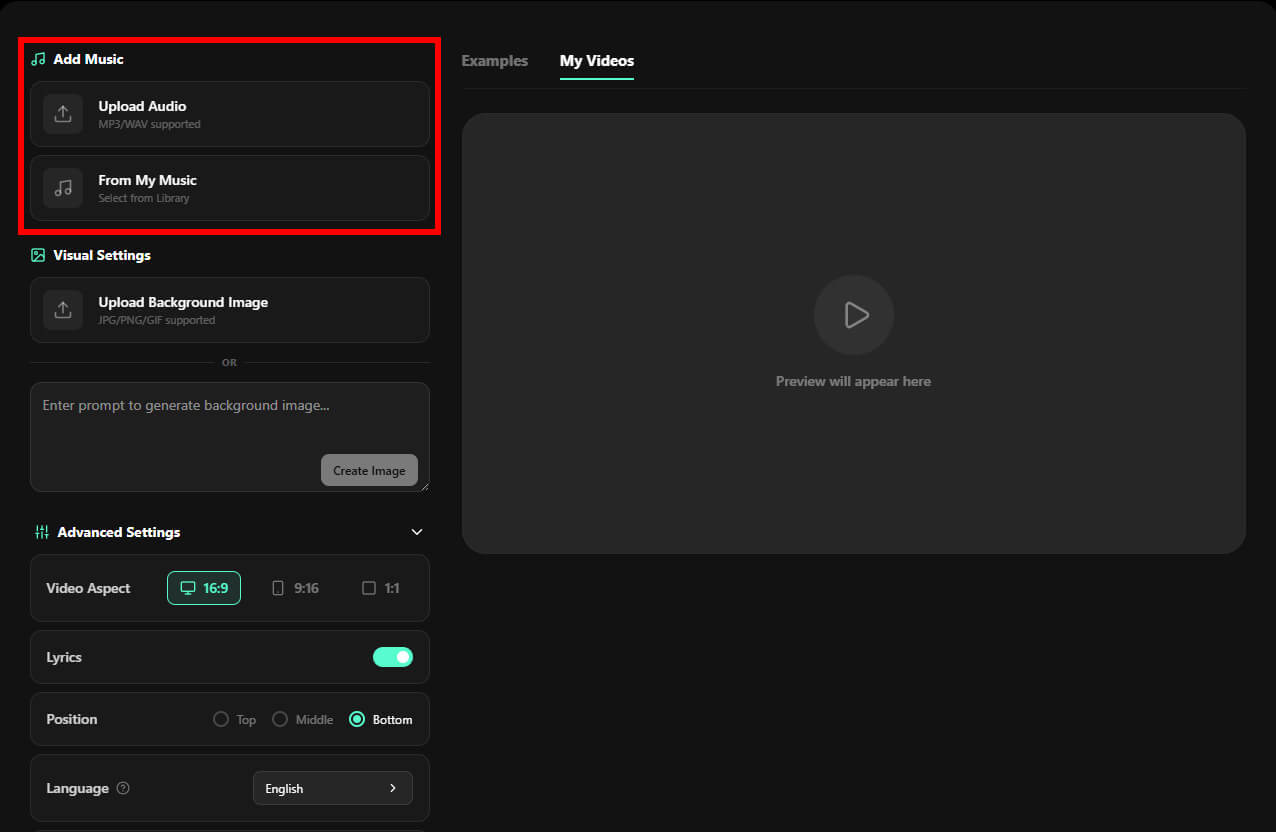Select the 1:1 video aspect
Viewport: 1276px width, 832px height.
(381, 588)
